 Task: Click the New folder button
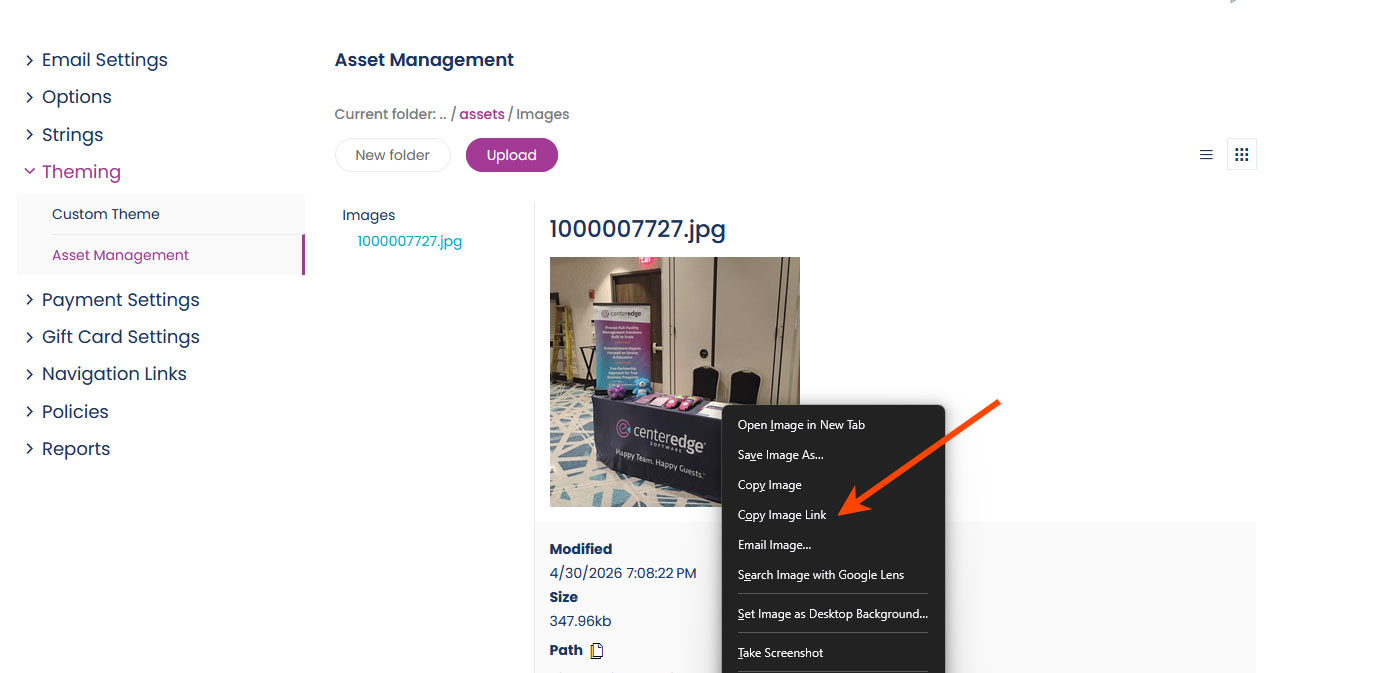pyautogui.click(x=392, y=155)
